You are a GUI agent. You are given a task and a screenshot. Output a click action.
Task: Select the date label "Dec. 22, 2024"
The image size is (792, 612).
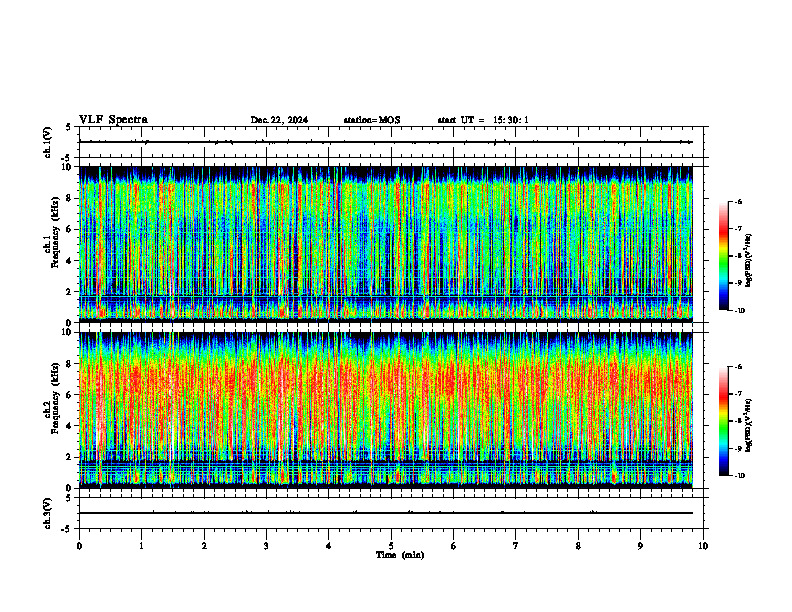click(x=279, y=120)
